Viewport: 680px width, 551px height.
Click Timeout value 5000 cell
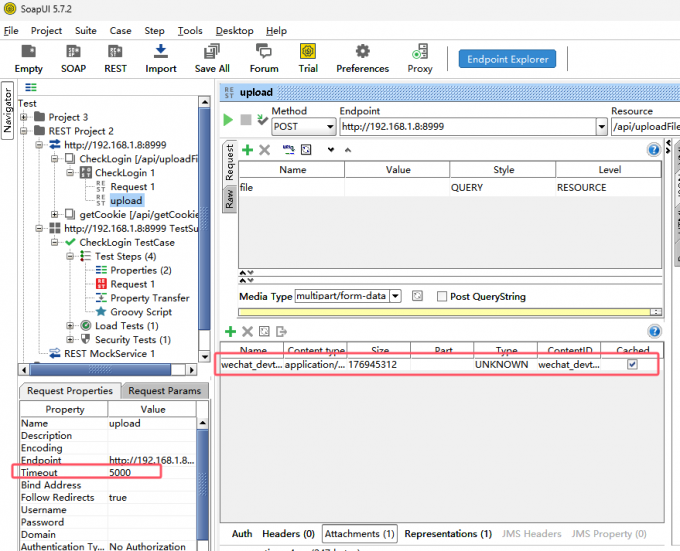152,473
